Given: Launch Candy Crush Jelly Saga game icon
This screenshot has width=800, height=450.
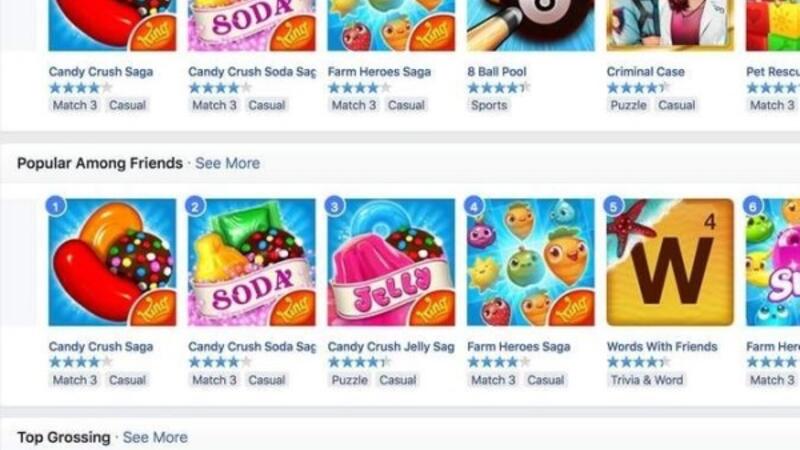Looking at the screenshot, I should point(391,262).
